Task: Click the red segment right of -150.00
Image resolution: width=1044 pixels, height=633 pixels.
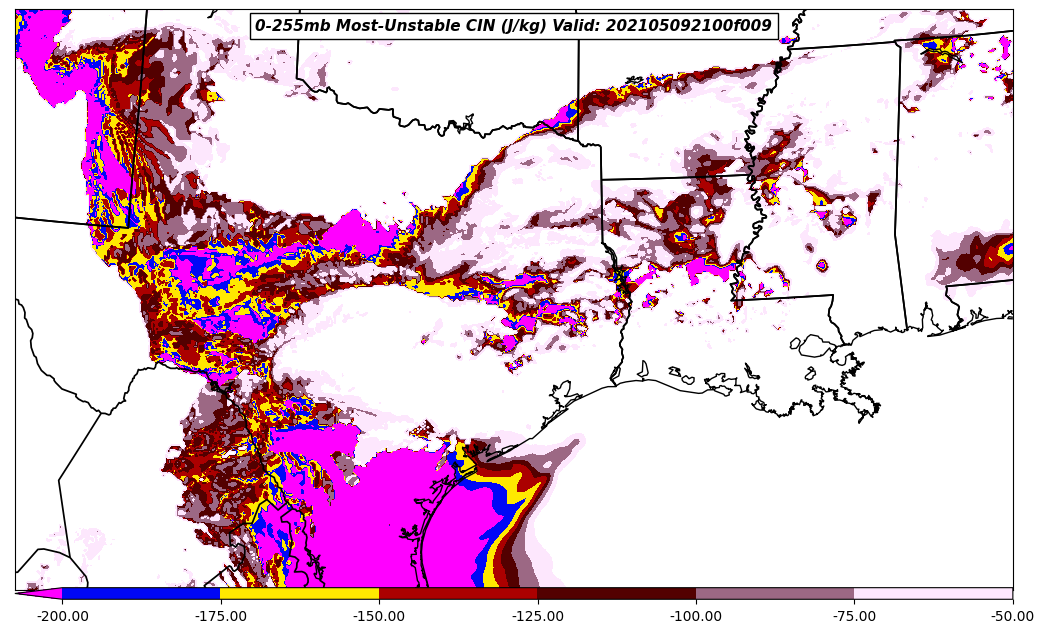Action: (x=458, y=593)
